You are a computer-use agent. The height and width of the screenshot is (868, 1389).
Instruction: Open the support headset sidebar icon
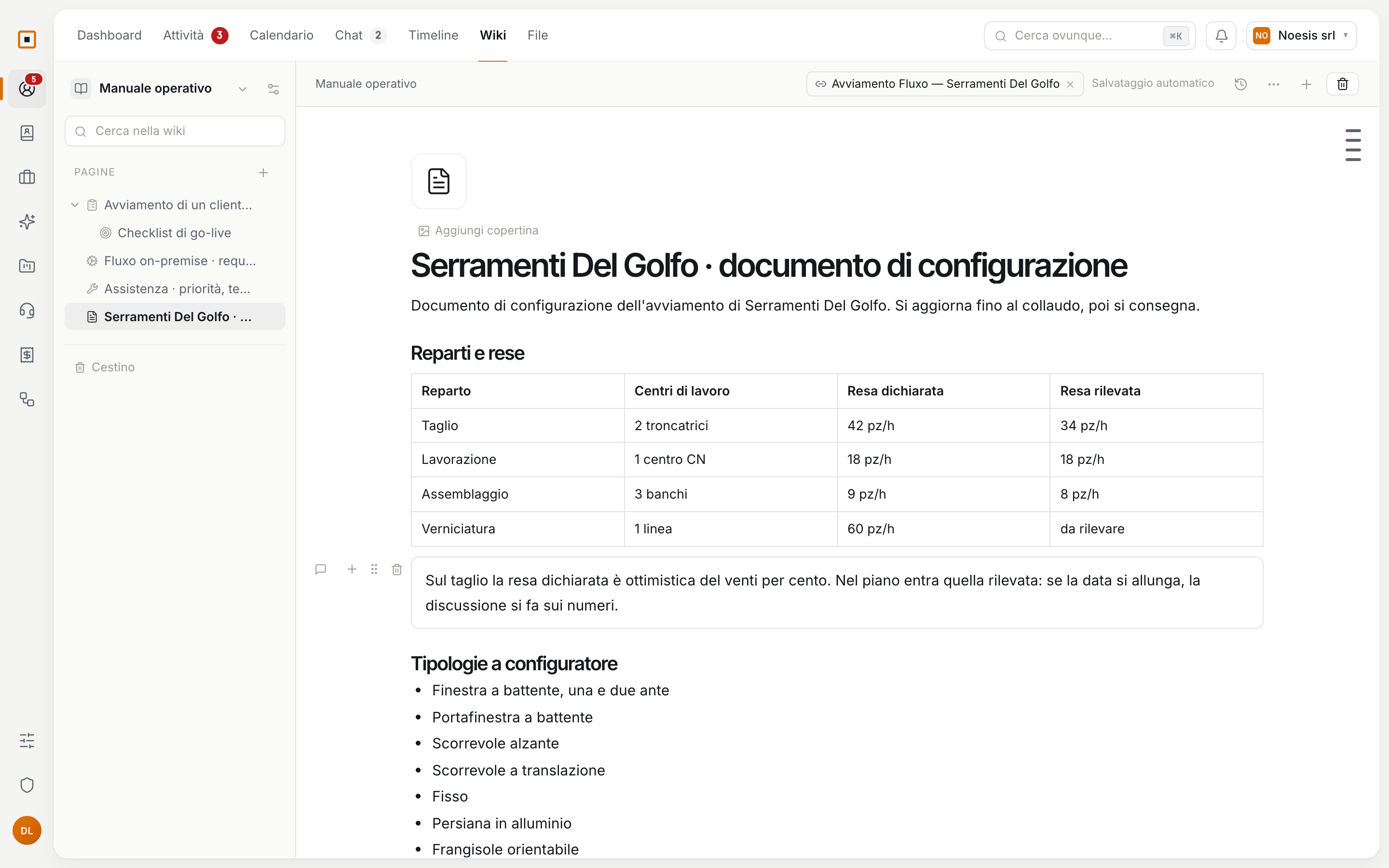tap(27, 311)
